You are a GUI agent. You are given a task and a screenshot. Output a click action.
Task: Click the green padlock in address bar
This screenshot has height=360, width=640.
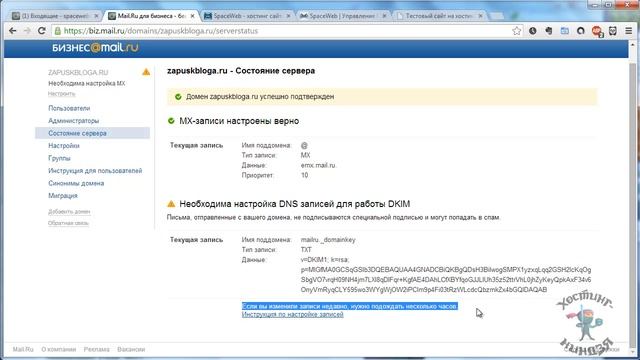pos(58,31)
